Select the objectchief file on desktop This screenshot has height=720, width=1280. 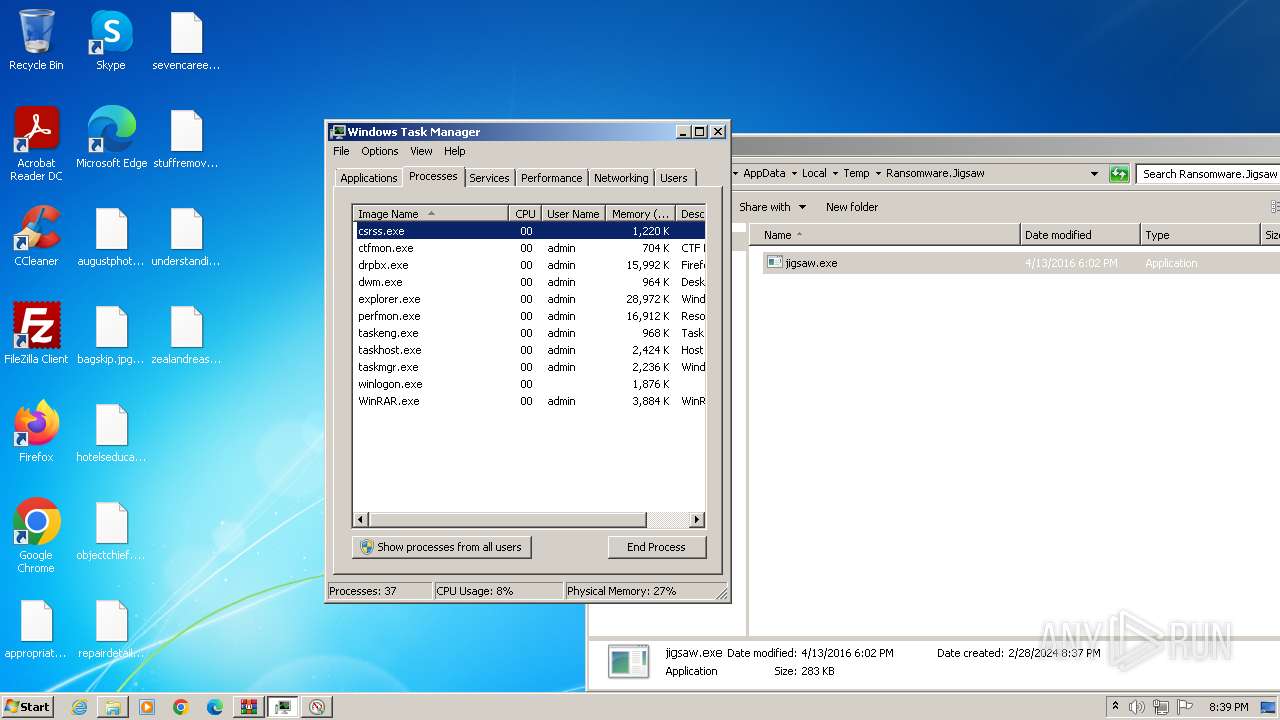click(111, 530)
